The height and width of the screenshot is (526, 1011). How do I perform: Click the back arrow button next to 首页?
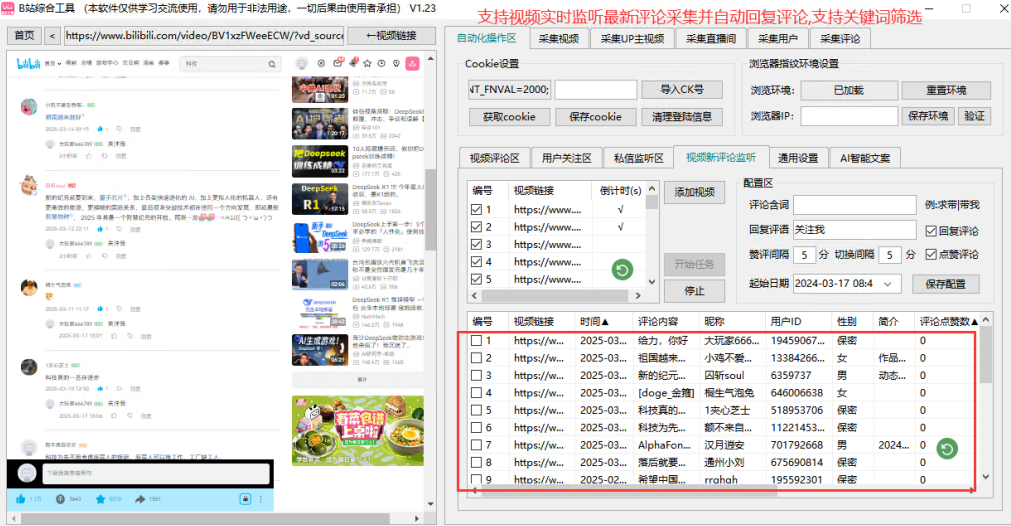[52, 36]
